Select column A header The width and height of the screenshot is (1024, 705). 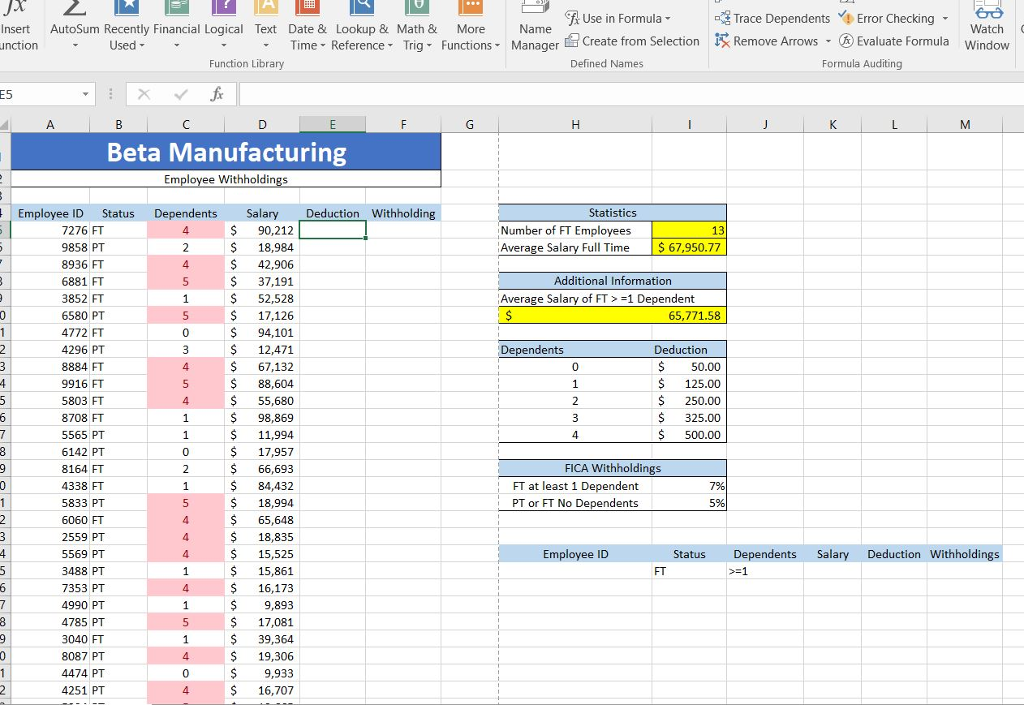50,125
